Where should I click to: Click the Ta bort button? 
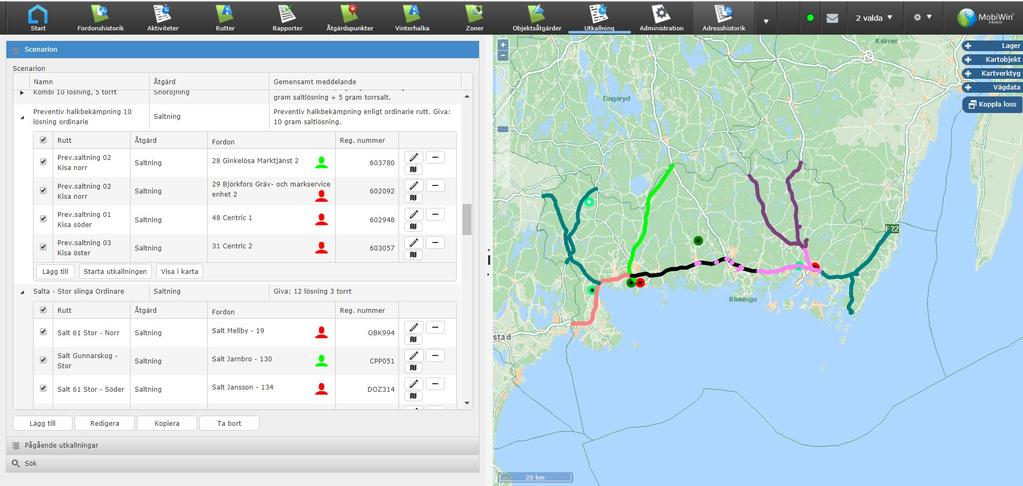point(229,423)
